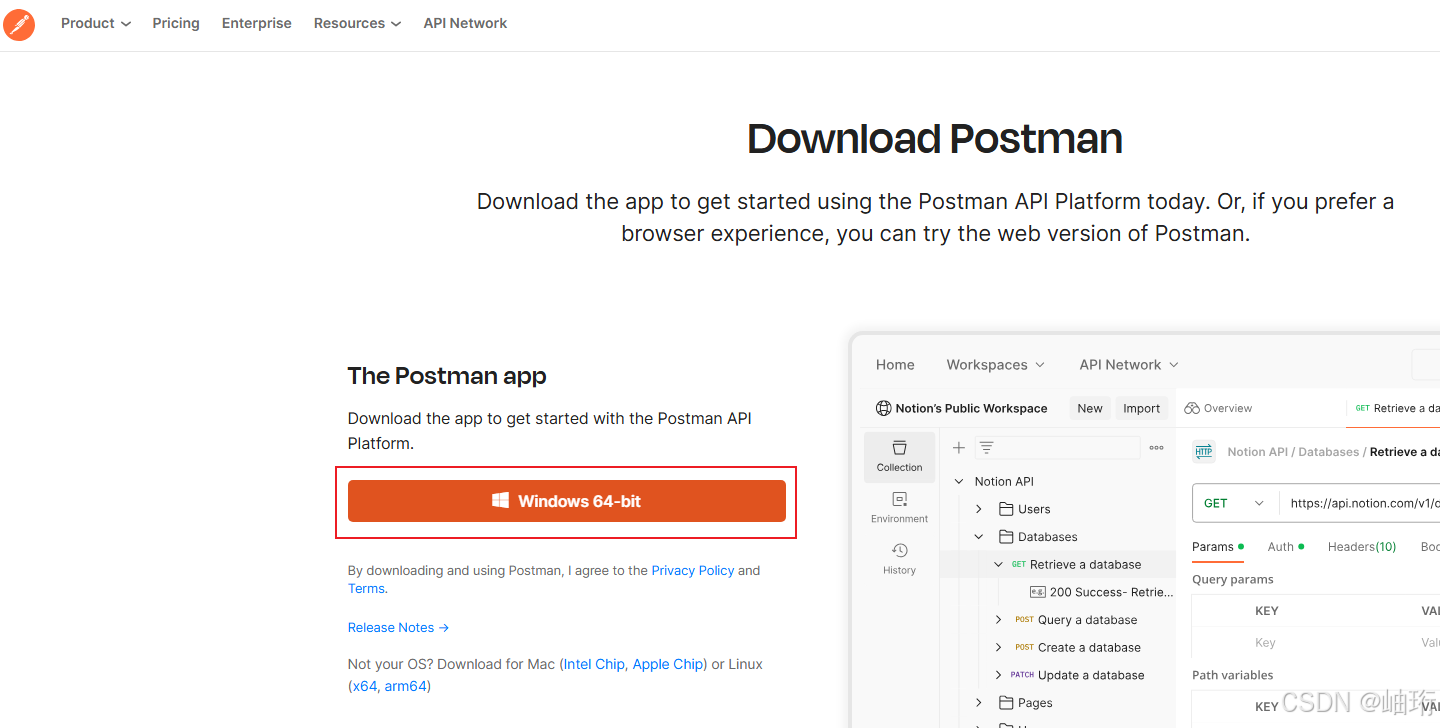Open the Overview tab
Screen dimensions: 1440x728
click(x=1218, y=408)
